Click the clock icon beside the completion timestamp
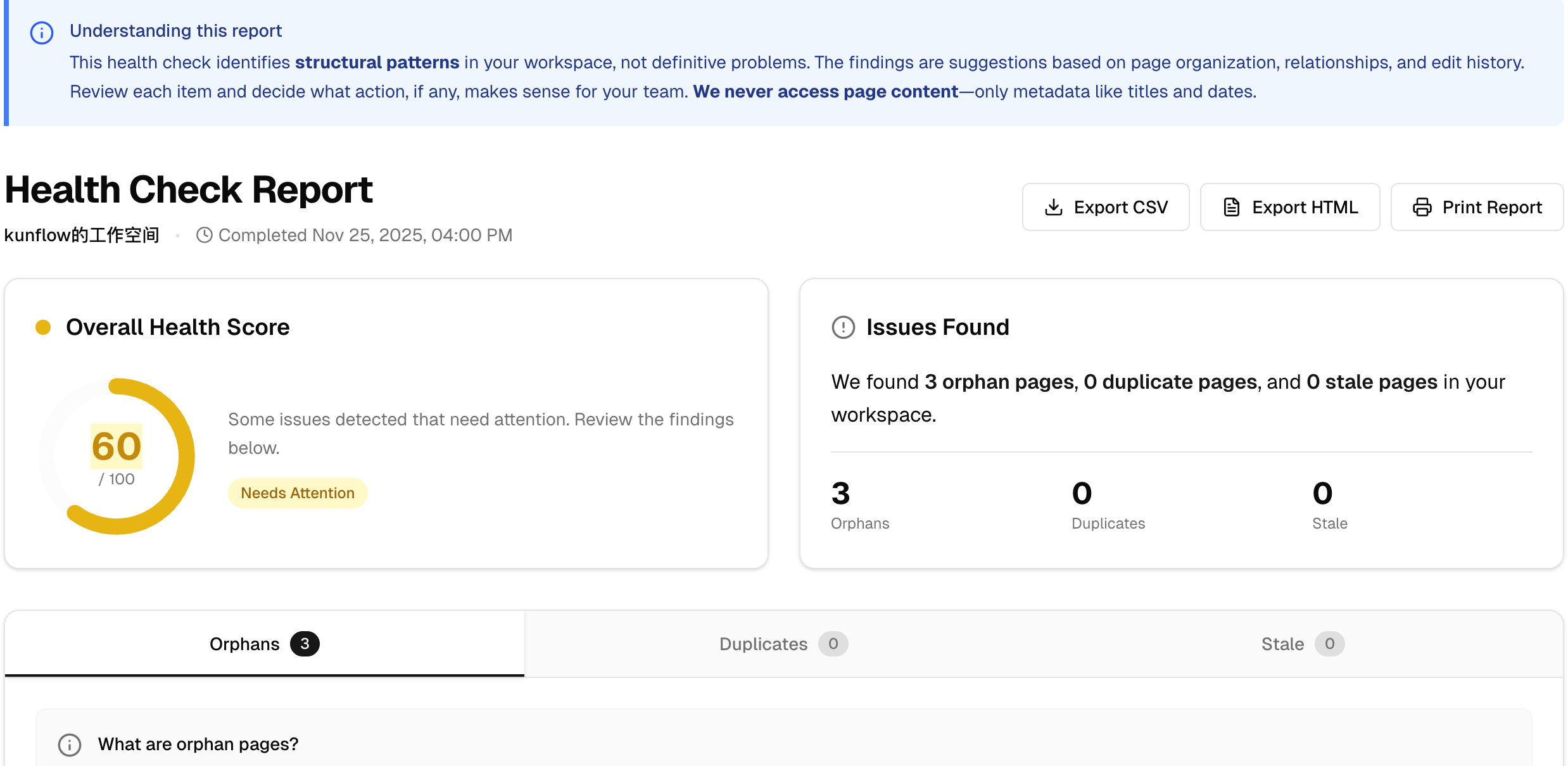The image size is (1568, 766). (204, 235)
